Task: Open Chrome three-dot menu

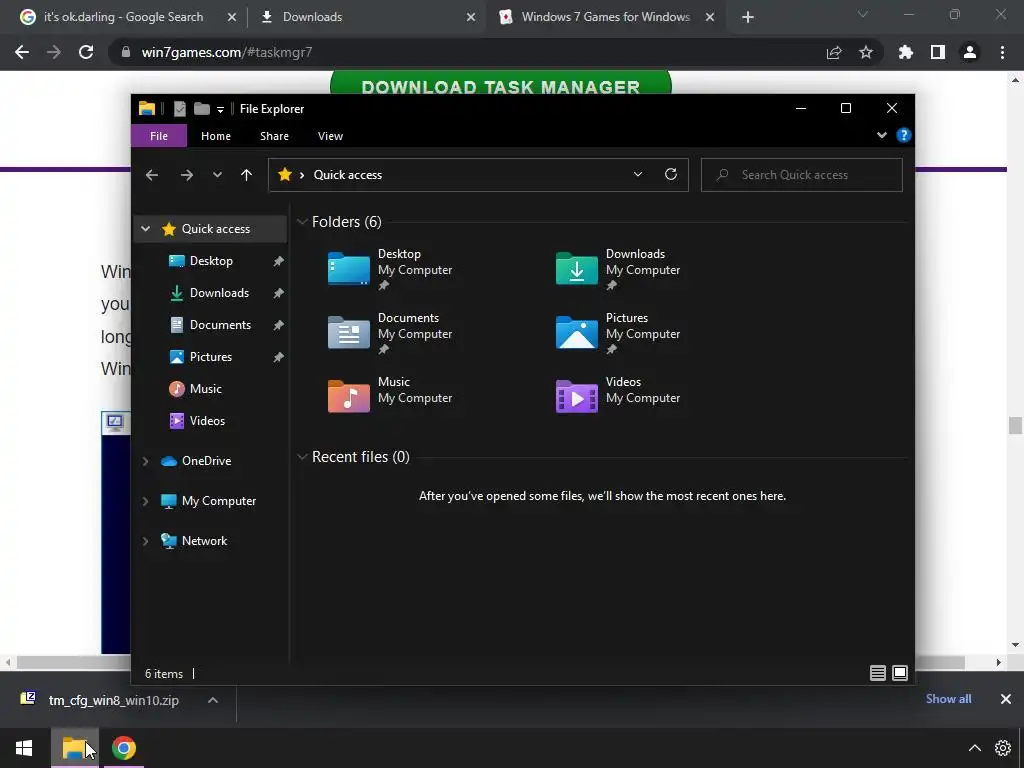Action: point(1002,52)
